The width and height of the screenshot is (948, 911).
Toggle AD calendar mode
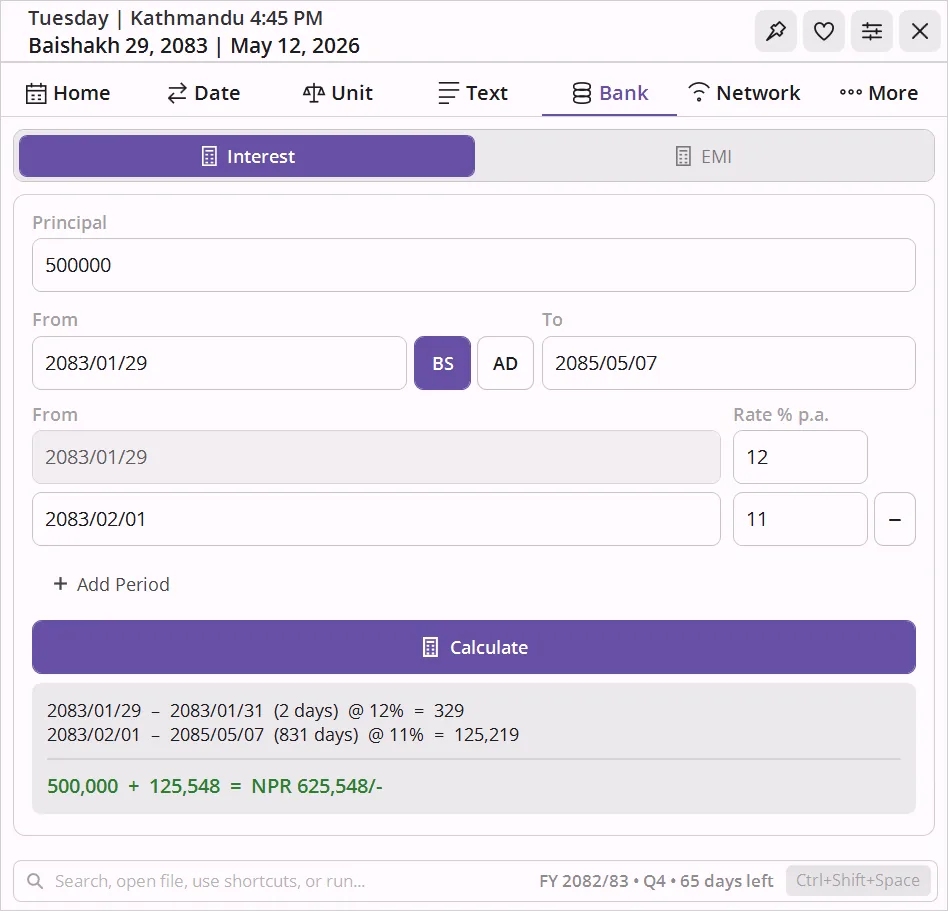click(505, 363)
